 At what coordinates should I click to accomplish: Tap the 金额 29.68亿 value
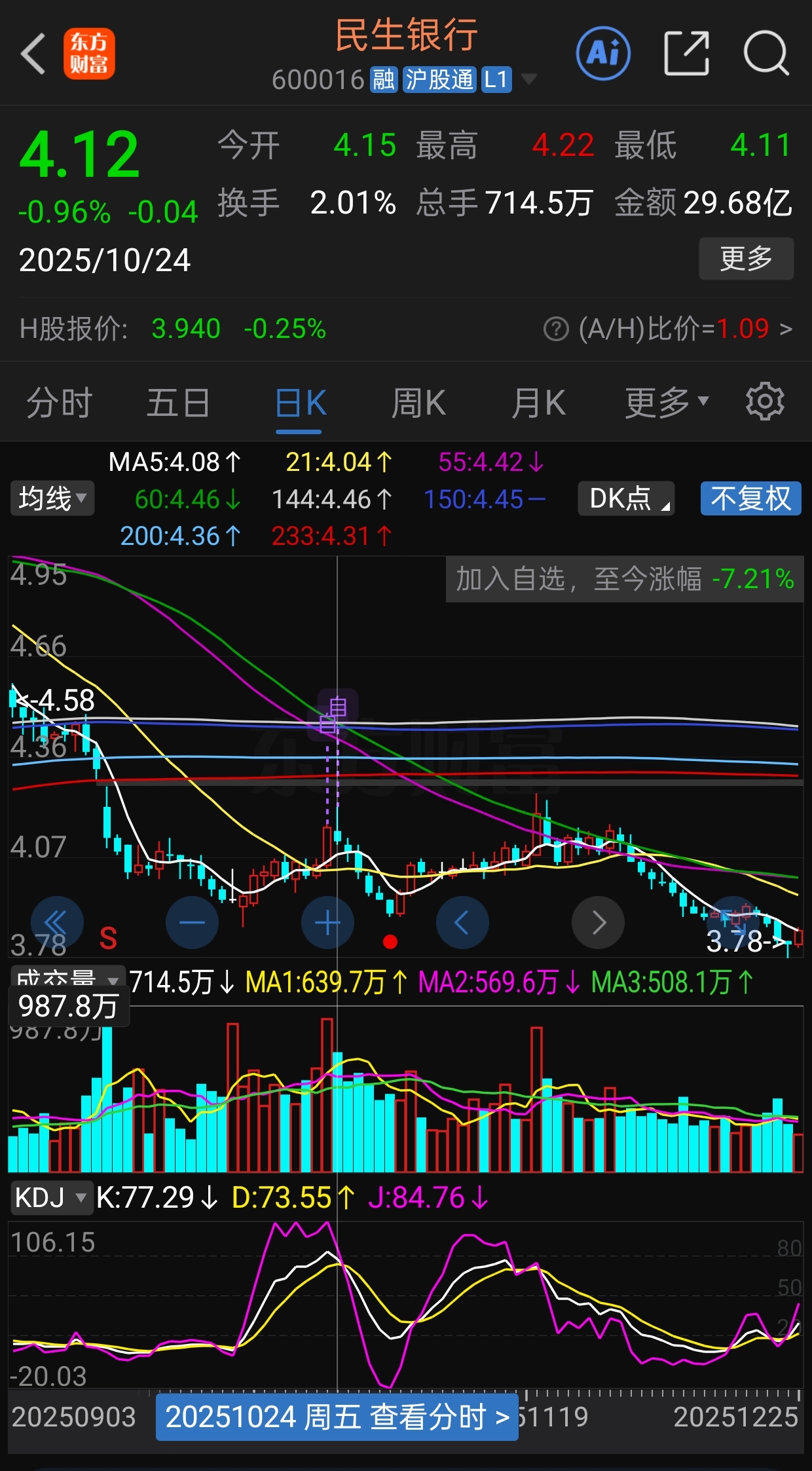pos(738,202)
